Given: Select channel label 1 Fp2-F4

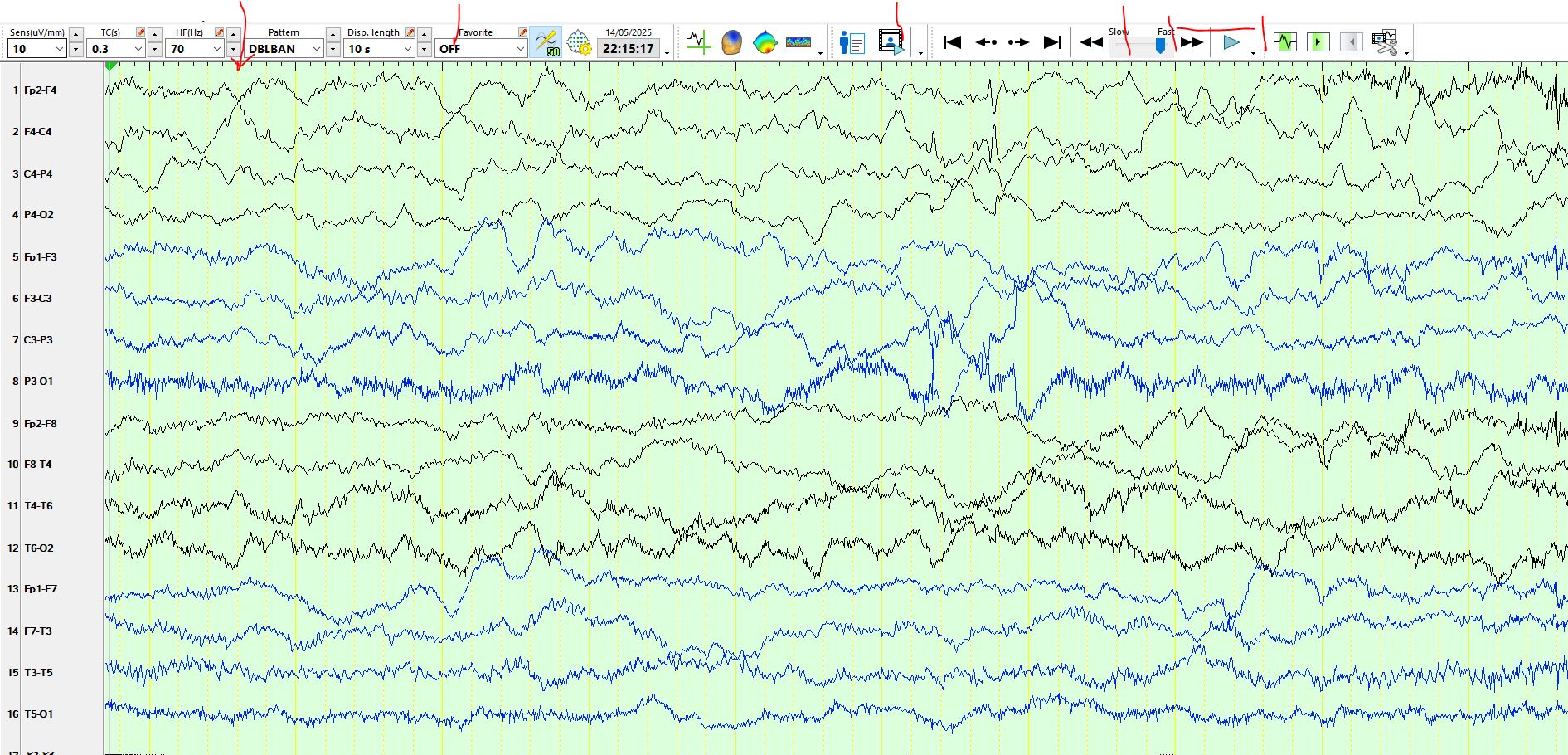Looking at the screenshot, I should coord(34,90).
